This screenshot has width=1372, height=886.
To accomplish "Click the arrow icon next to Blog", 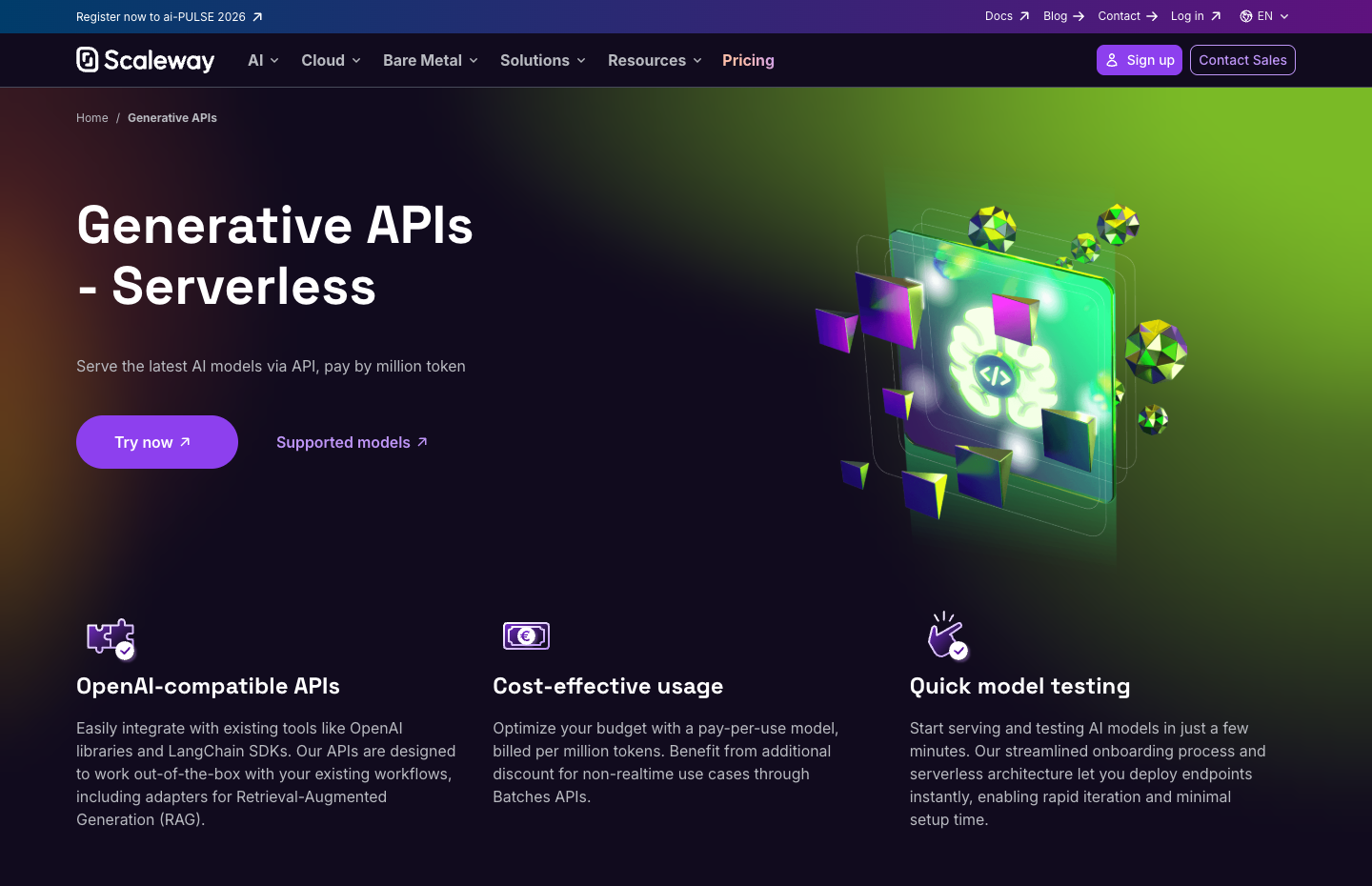I will tap(1079, 16).
